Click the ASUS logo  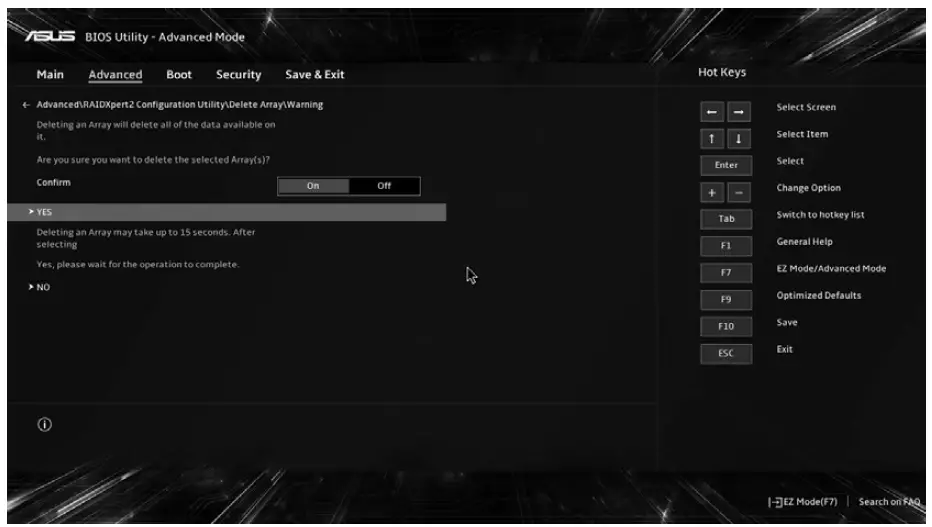(50, 37)
